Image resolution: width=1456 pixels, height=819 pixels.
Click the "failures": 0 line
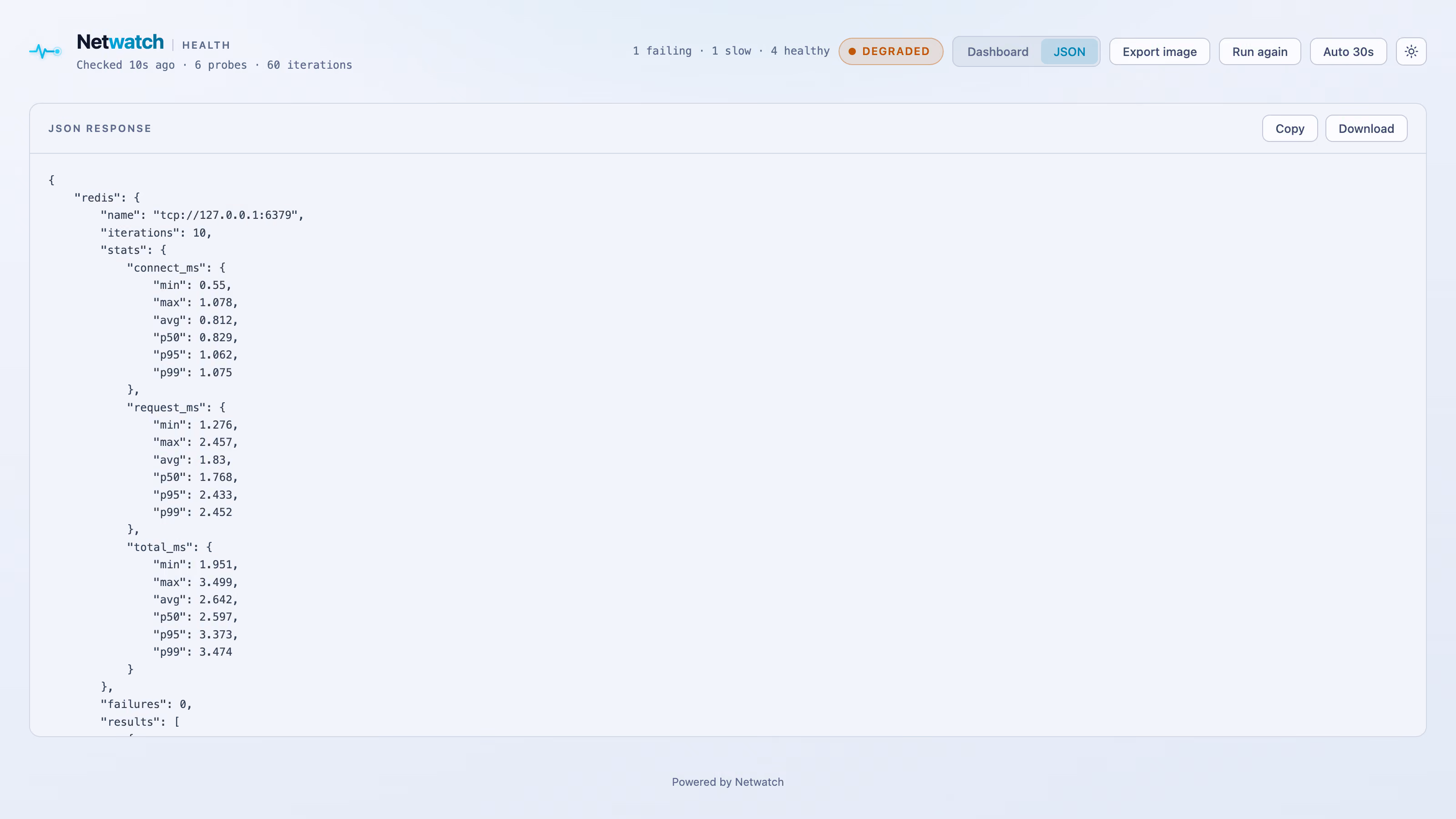(147, 704)
